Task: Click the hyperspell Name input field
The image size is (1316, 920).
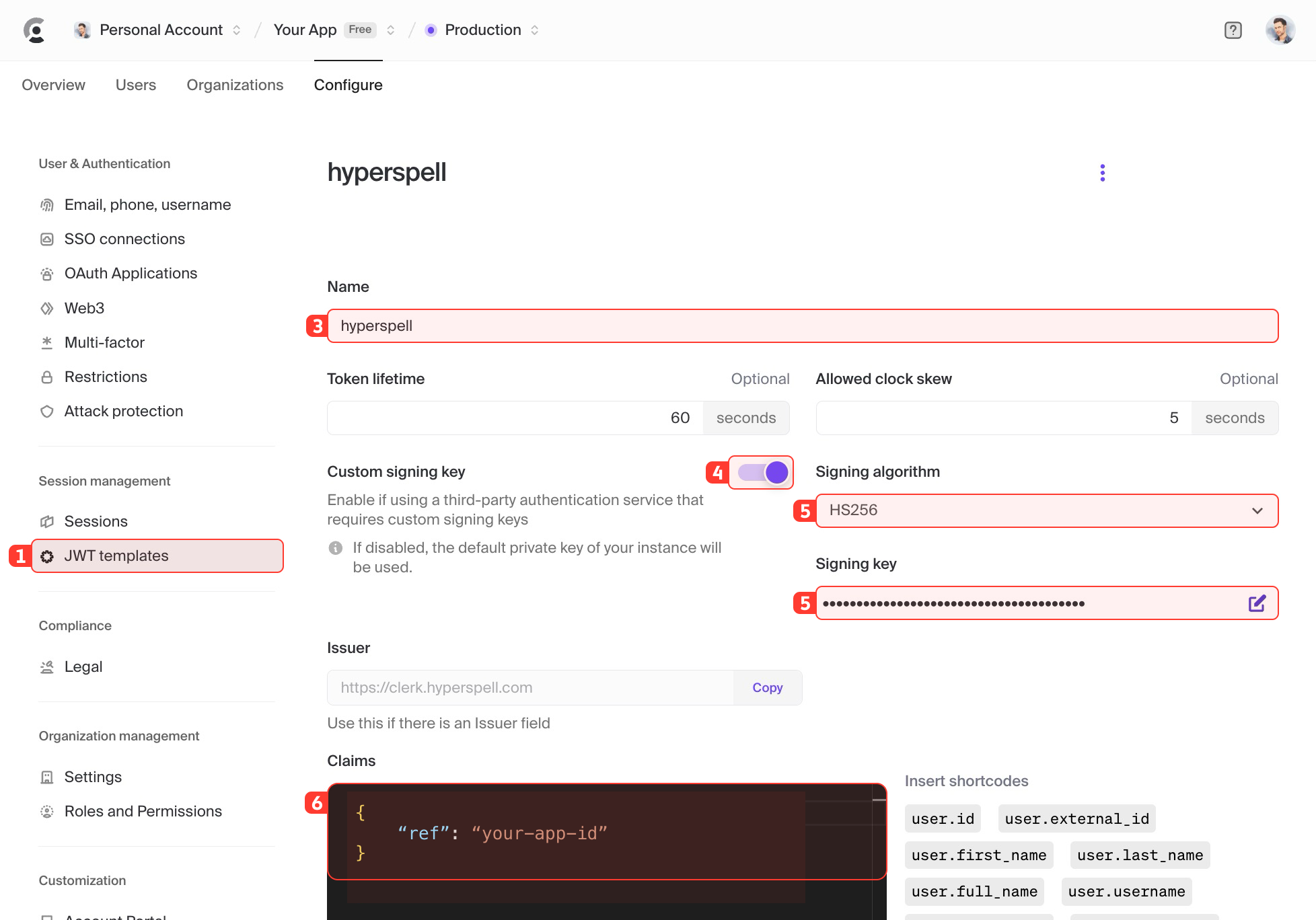Action: 802,325
